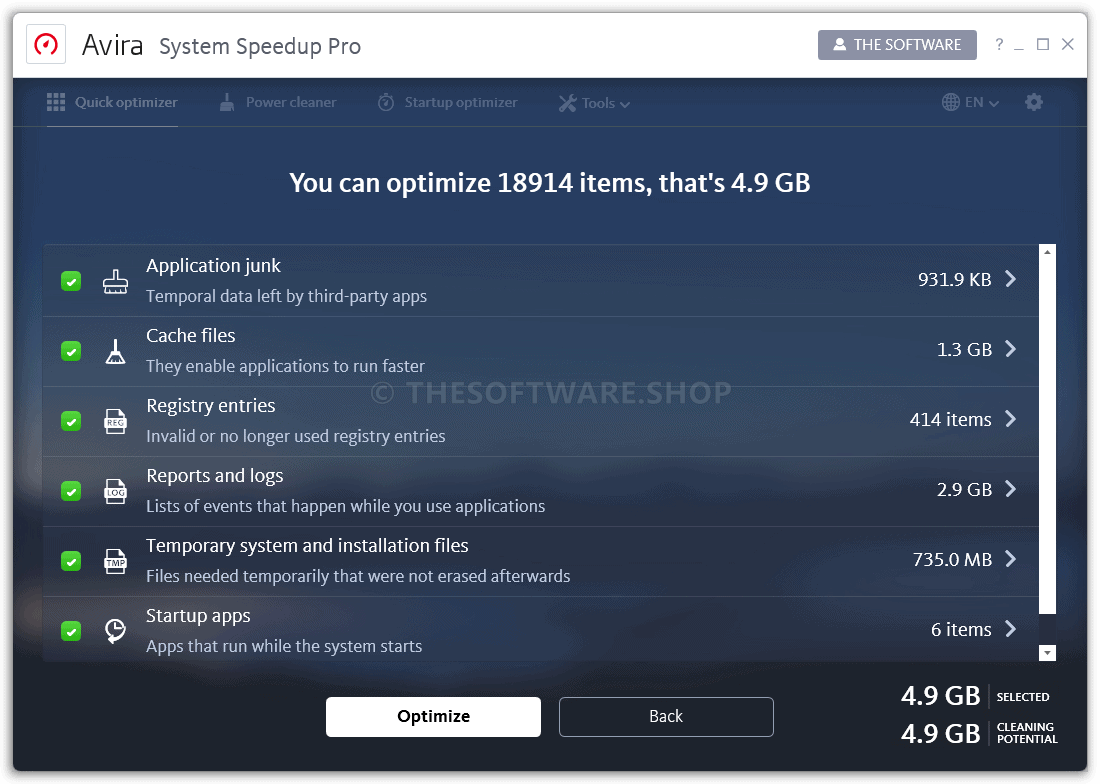Switch to the Quick optimizer tab
1100x784 pixels.
click(x=112, y=102)
